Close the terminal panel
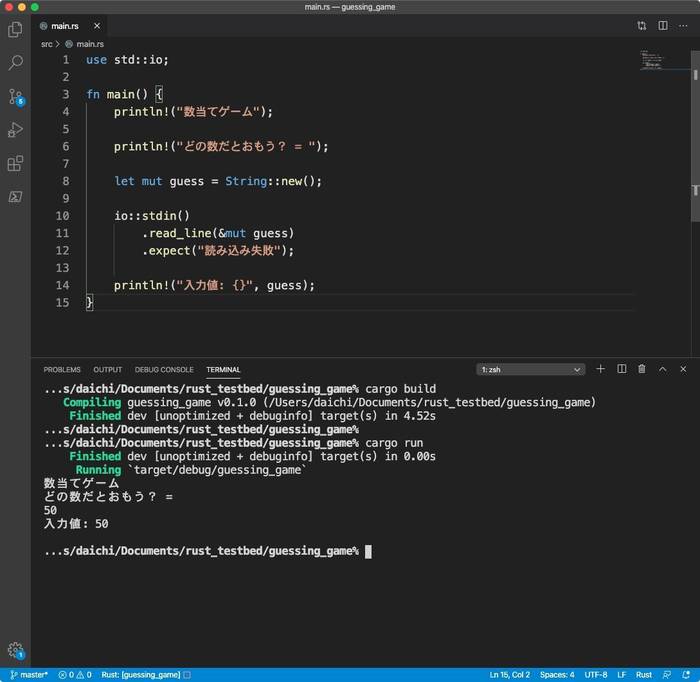 pos(683,369)
